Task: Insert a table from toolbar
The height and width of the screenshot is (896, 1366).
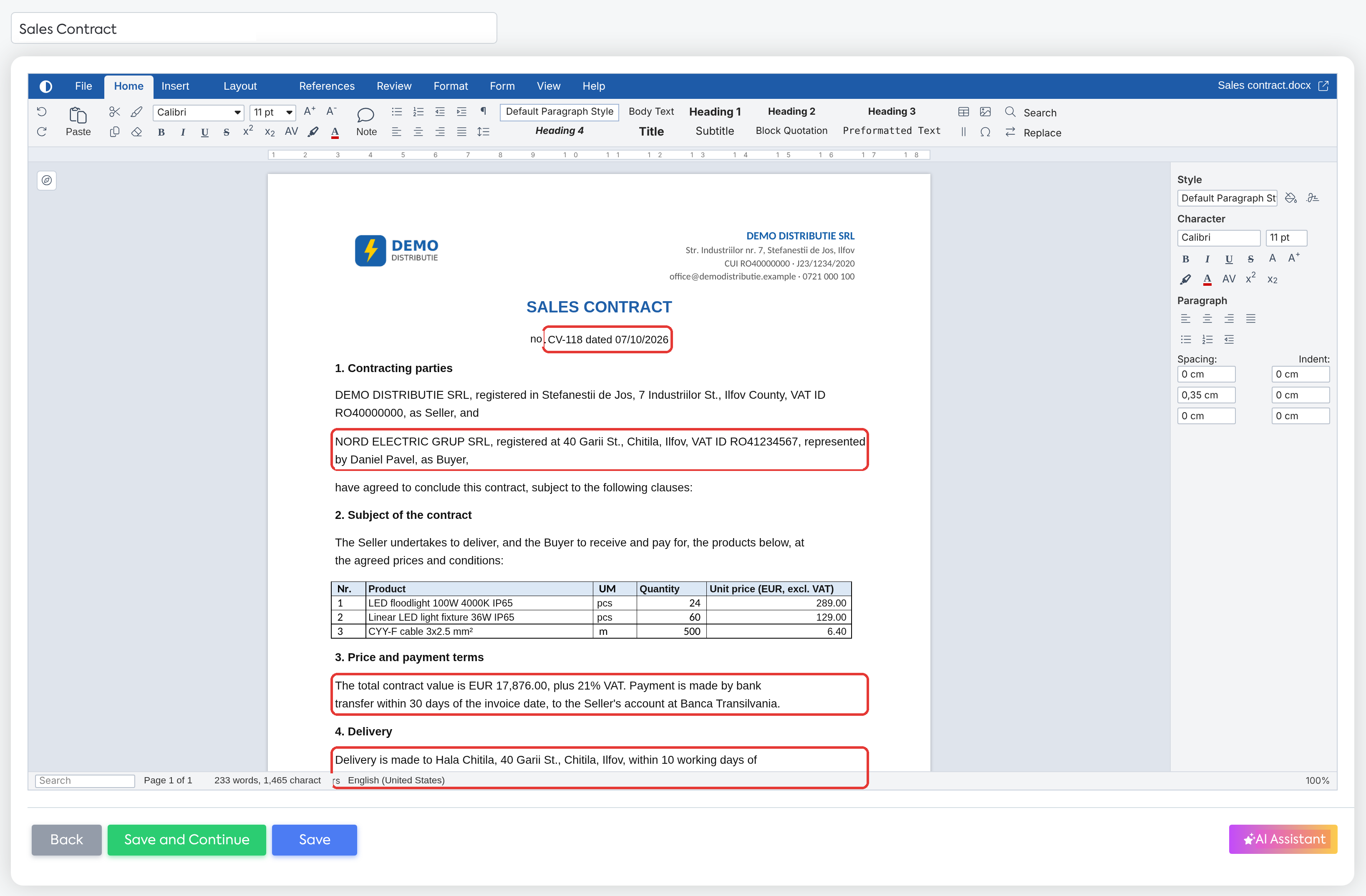Action: (x=964, y=111)
